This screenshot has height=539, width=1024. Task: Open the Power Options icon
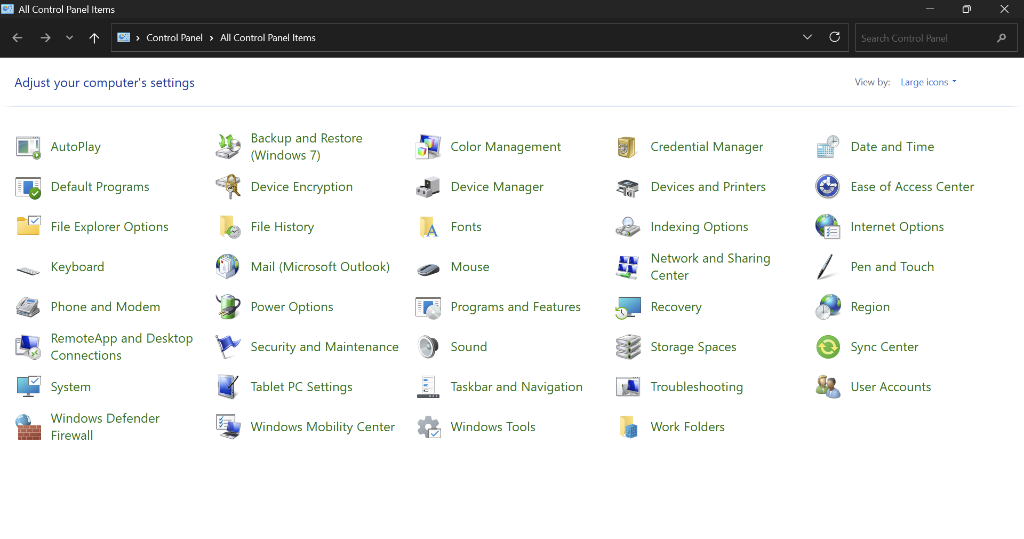228,307
